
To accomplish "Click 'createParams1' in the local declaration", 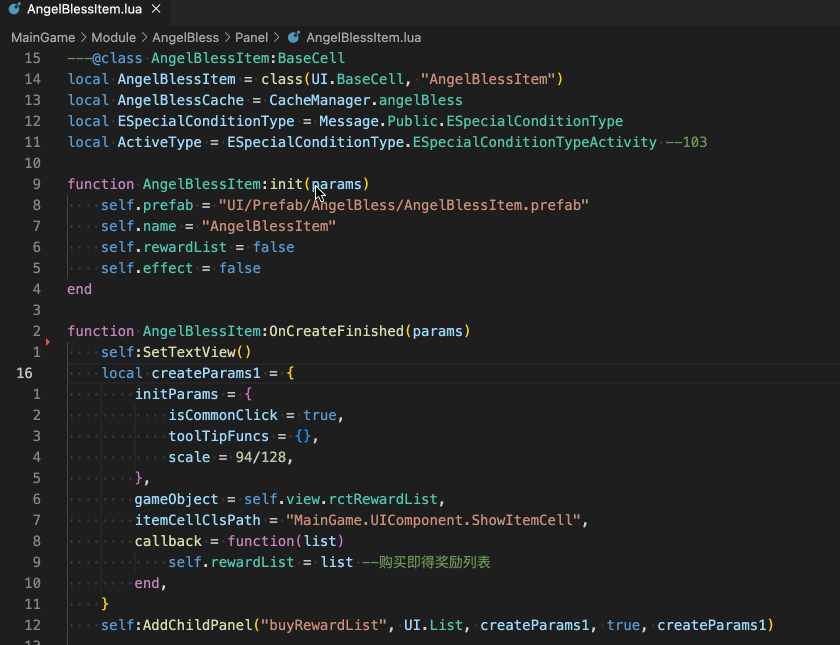I will pos(206,373).
